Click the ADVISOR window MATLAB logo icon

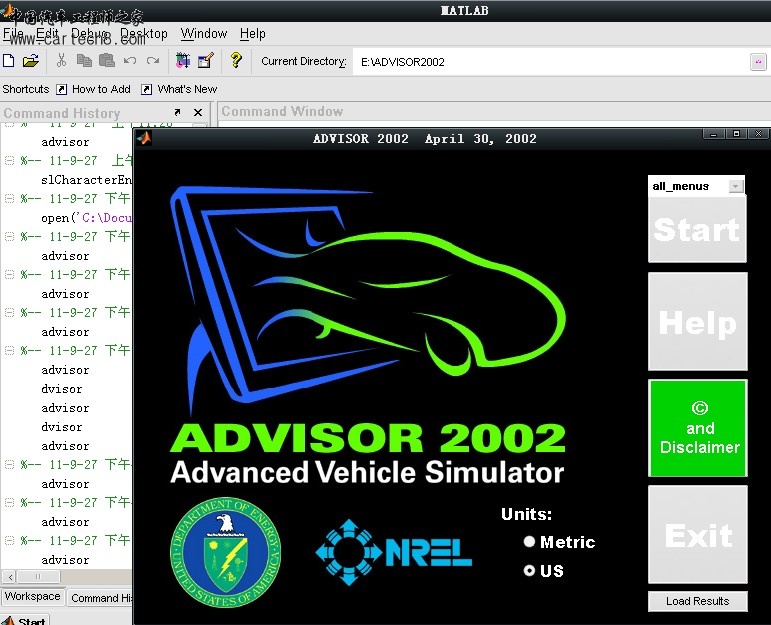point(144,139)
